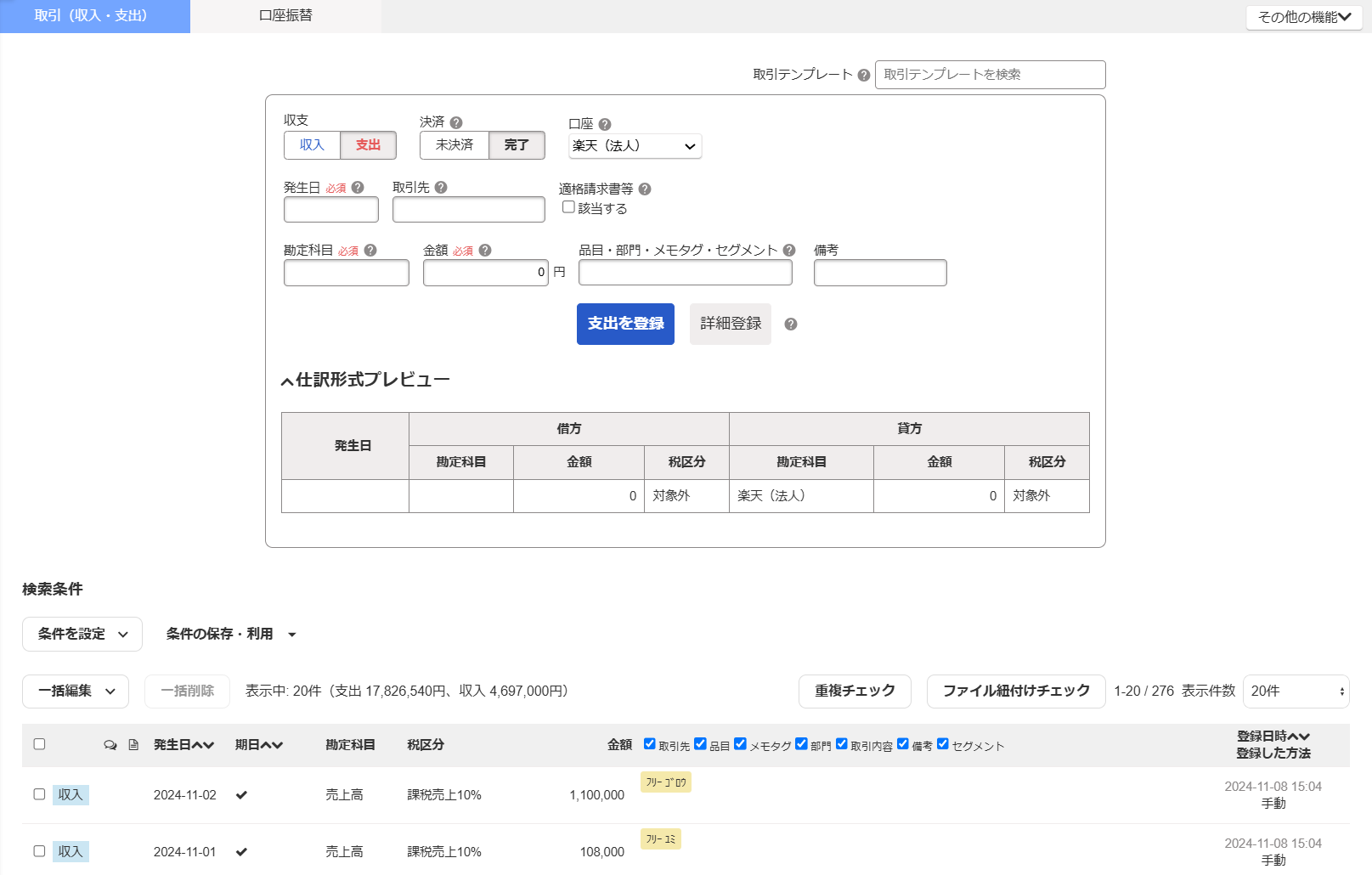Open 一括編集 dropdown
The height and width of the screenshot is (875, 1372).
pyautogui.click(x=76, y=692)
